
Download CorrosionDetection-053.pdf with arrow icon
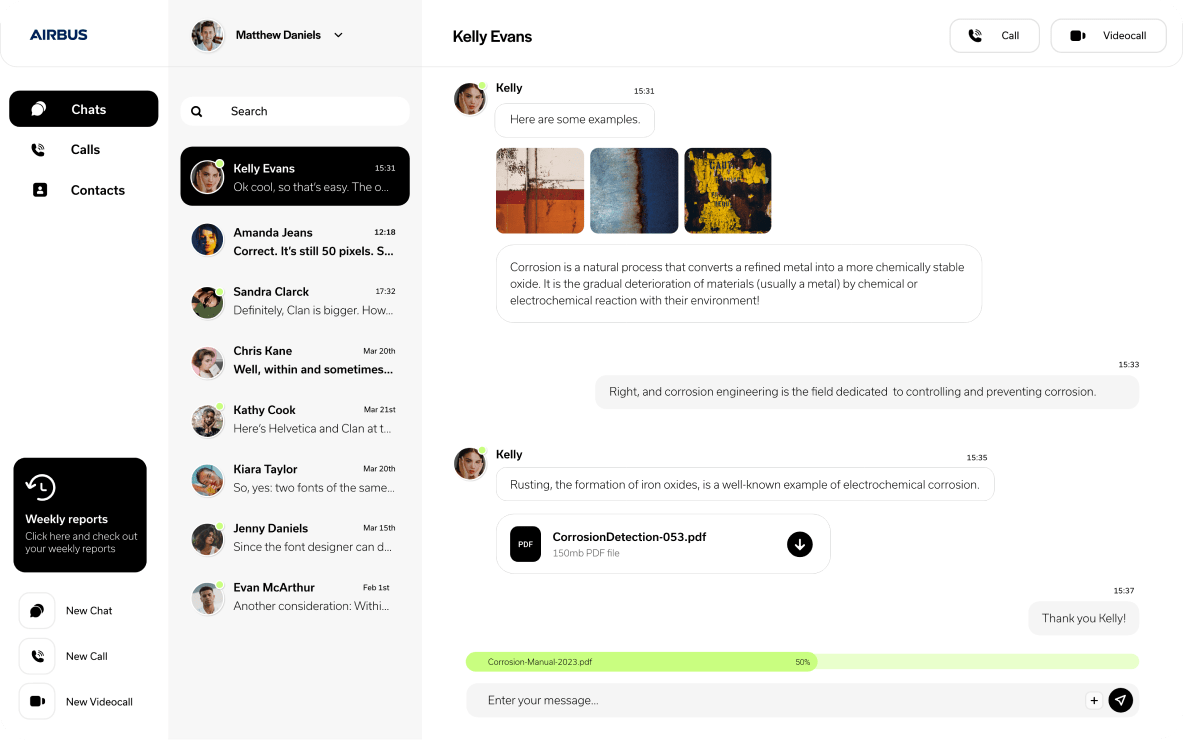[800, 544]
